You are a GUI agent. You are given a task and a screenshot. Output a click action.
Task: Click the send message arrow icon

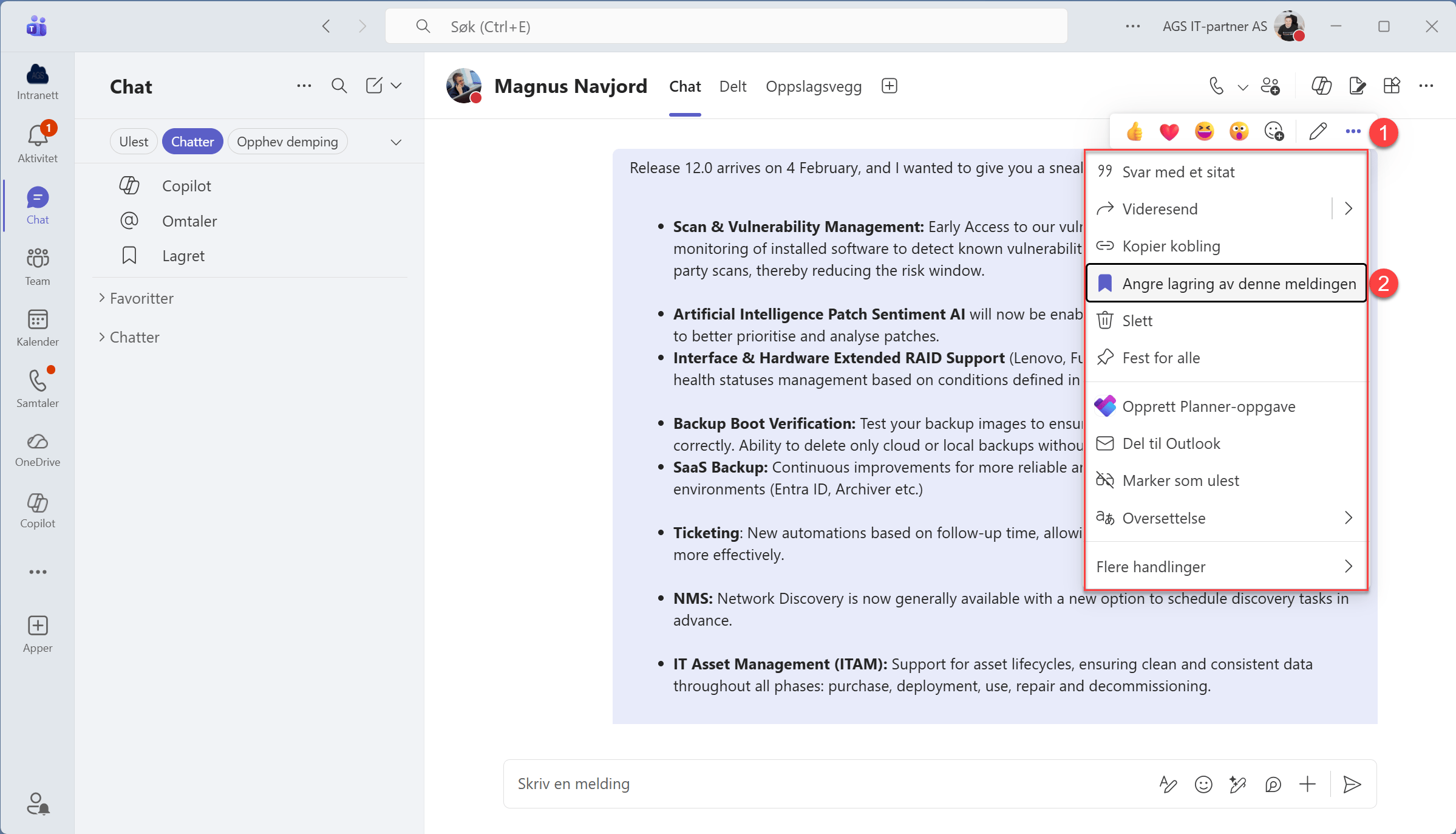[x=1352, y=784]
